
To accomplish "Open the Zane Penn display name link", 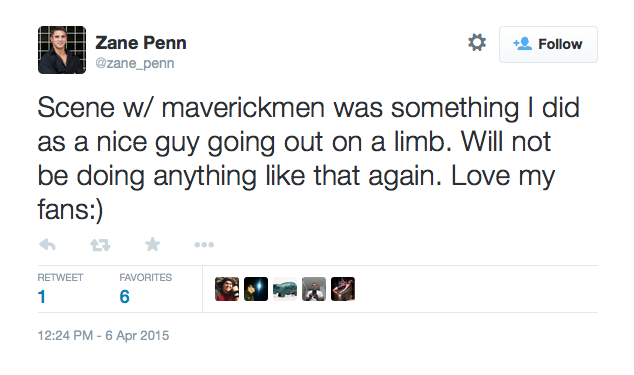I will pyautogui.click(x=141, y=42).
